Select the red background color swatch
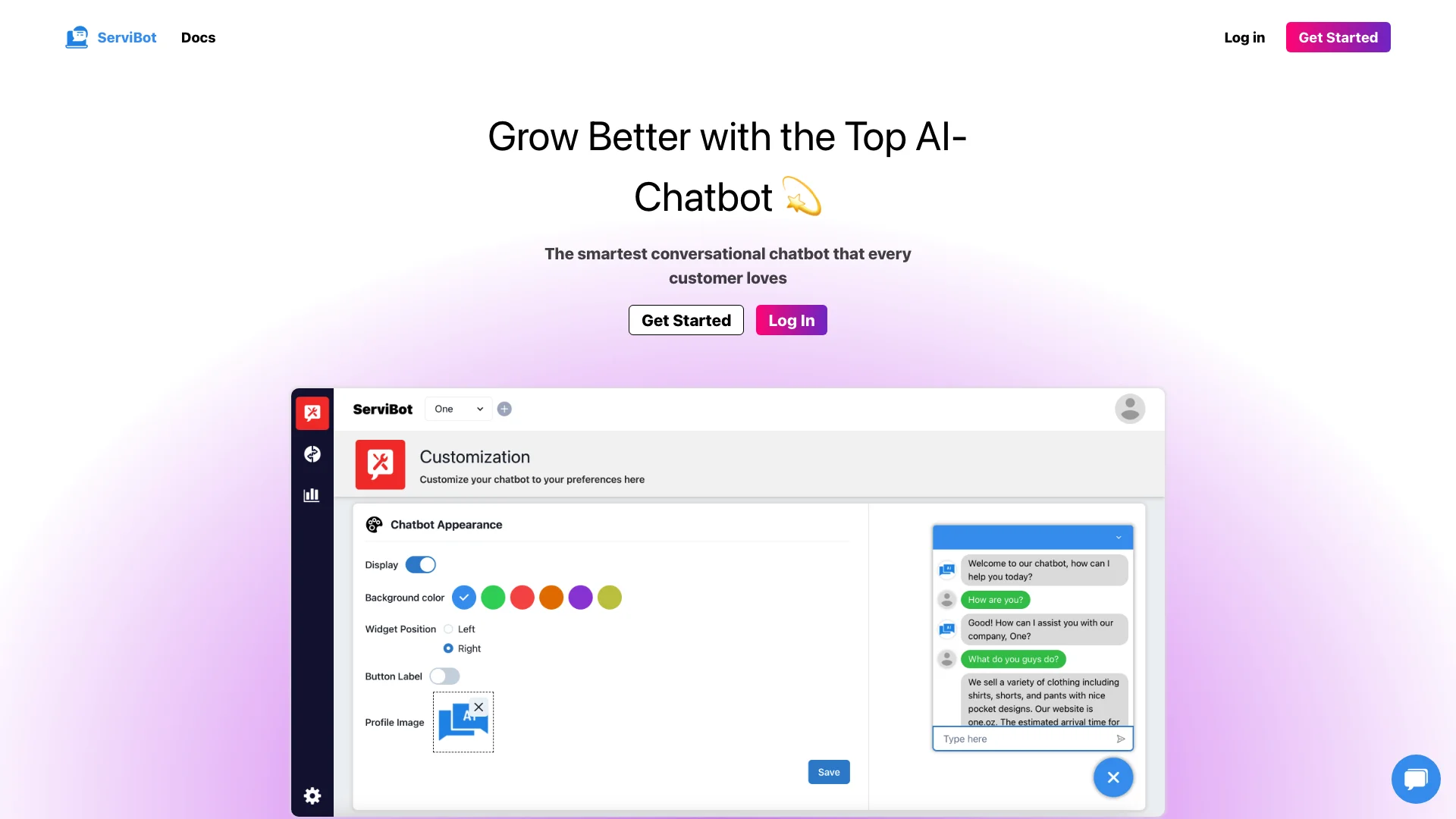 click(522, 597)
